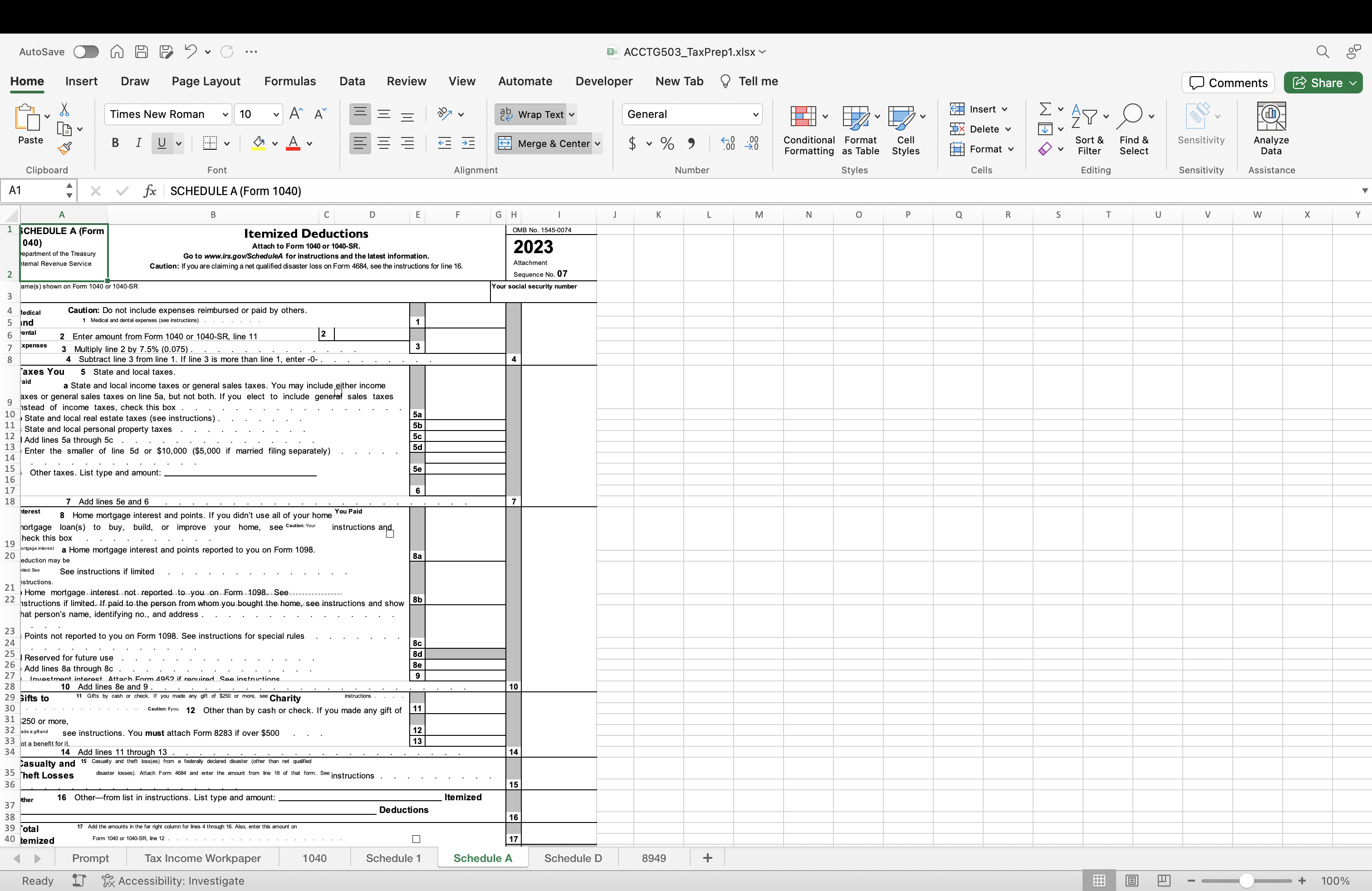Expand the General number format dropdown
Screen dimensions: 1372x891
pos(755,114)
